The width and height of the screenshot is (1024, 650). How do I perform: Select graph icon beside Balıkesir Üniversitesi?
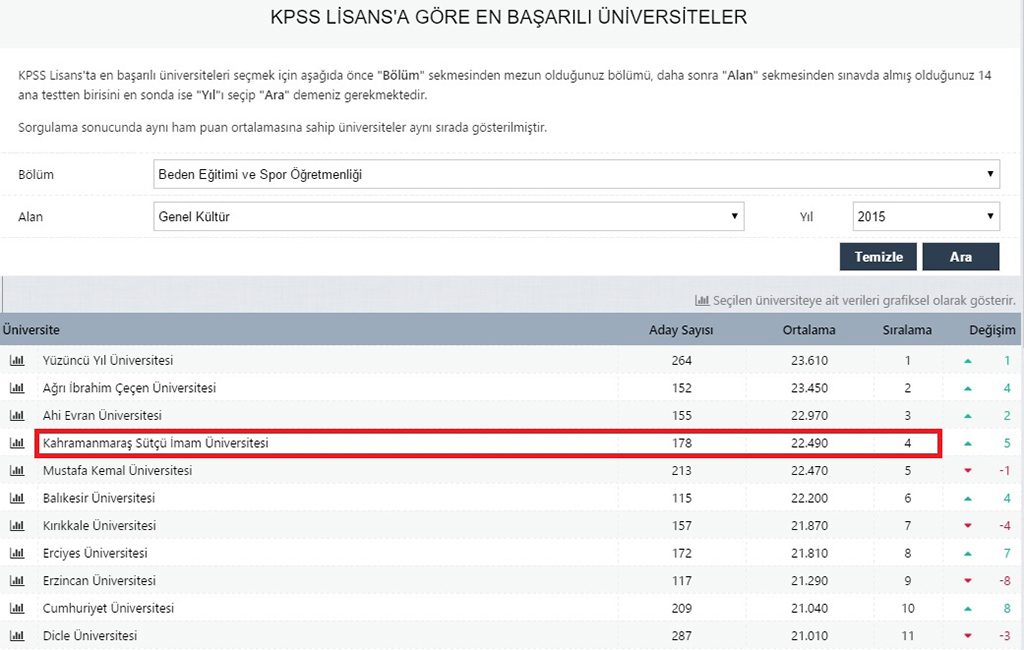pyautogui.click(x=17, y=498)
